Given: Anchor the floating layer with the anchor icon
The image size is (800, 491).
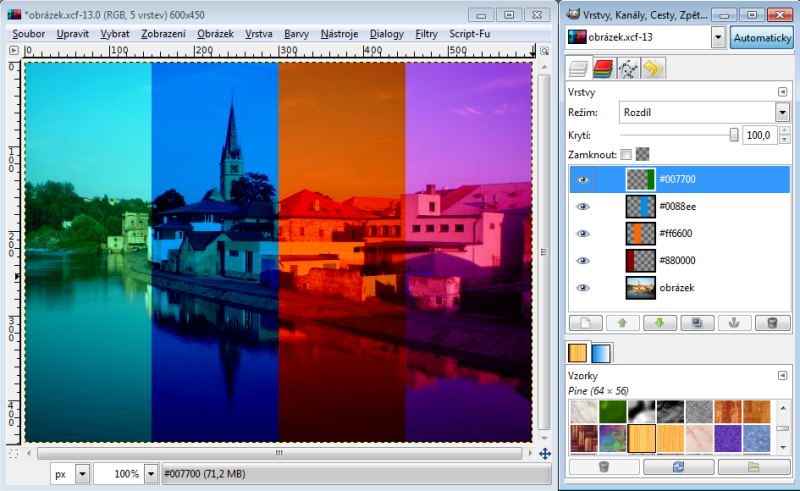Looking at the screenshot, I should (x=733, y=323).
